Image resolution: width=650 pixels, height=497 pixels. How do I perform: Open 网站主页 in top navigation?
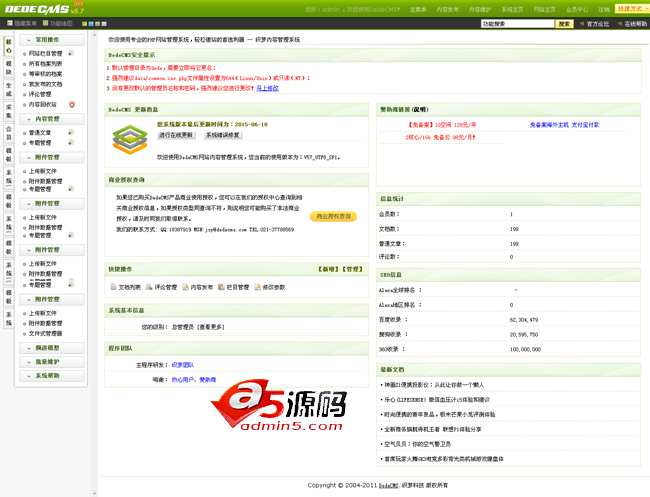click(x=545, y=9)
